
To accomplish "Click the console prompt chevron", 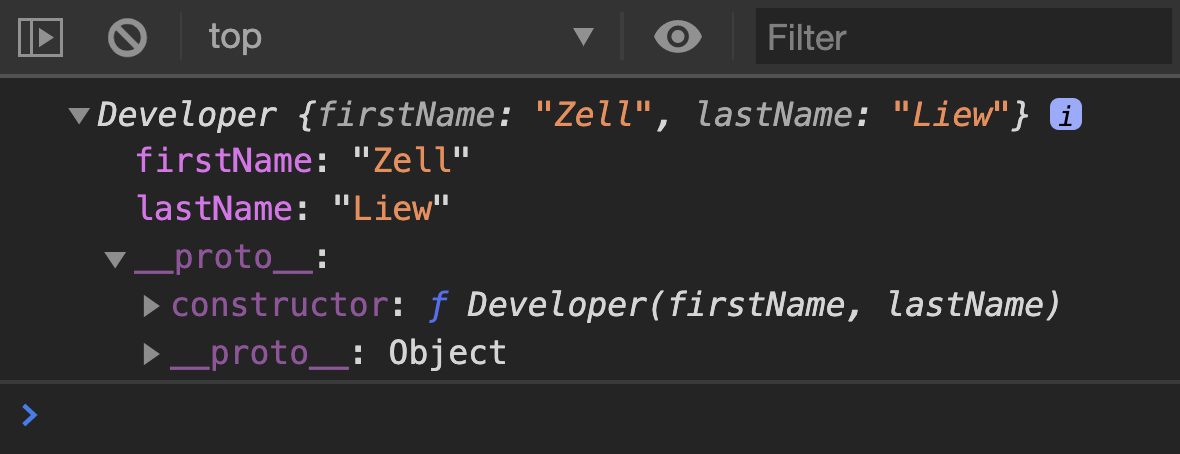I will [30, 415].
